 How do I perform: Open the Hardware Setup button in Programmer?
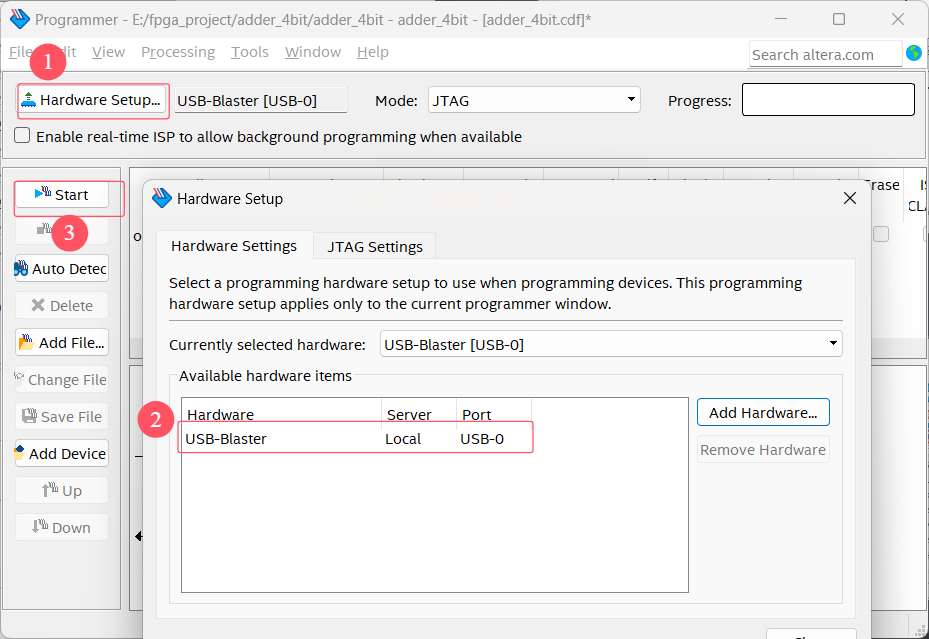click(93, 100)
